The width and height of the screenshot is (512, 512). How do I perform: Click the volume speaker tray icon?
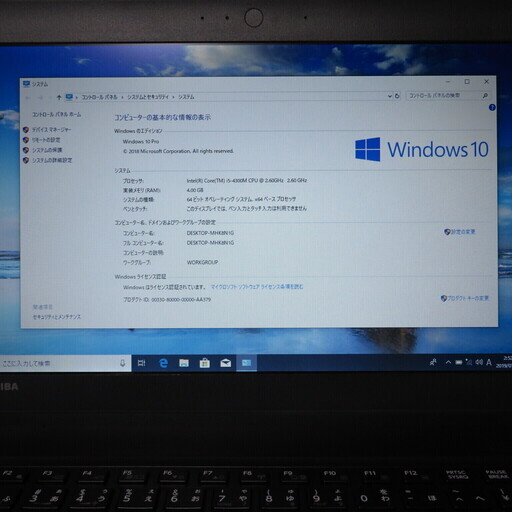[x=479, y=362]
